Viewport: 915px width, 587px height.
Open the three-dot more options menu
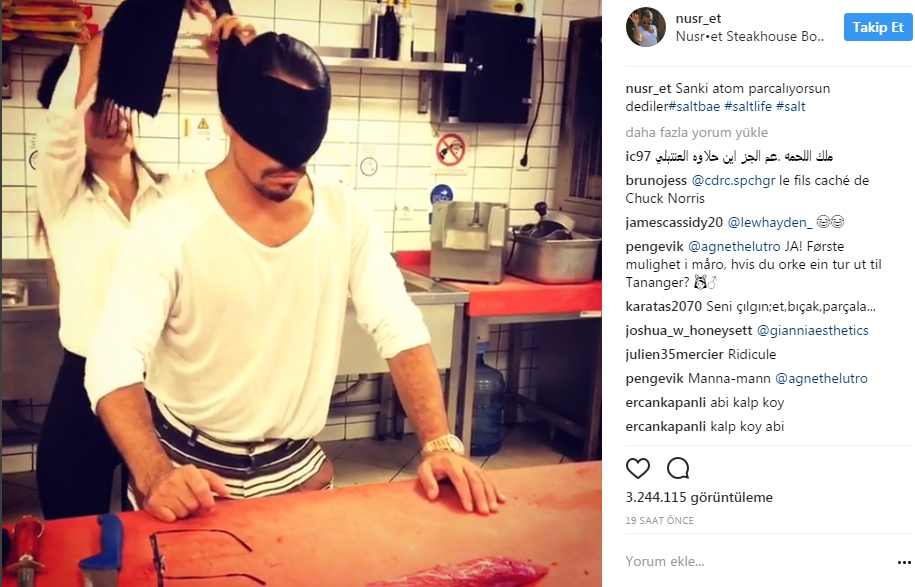(x=904, y=562)
